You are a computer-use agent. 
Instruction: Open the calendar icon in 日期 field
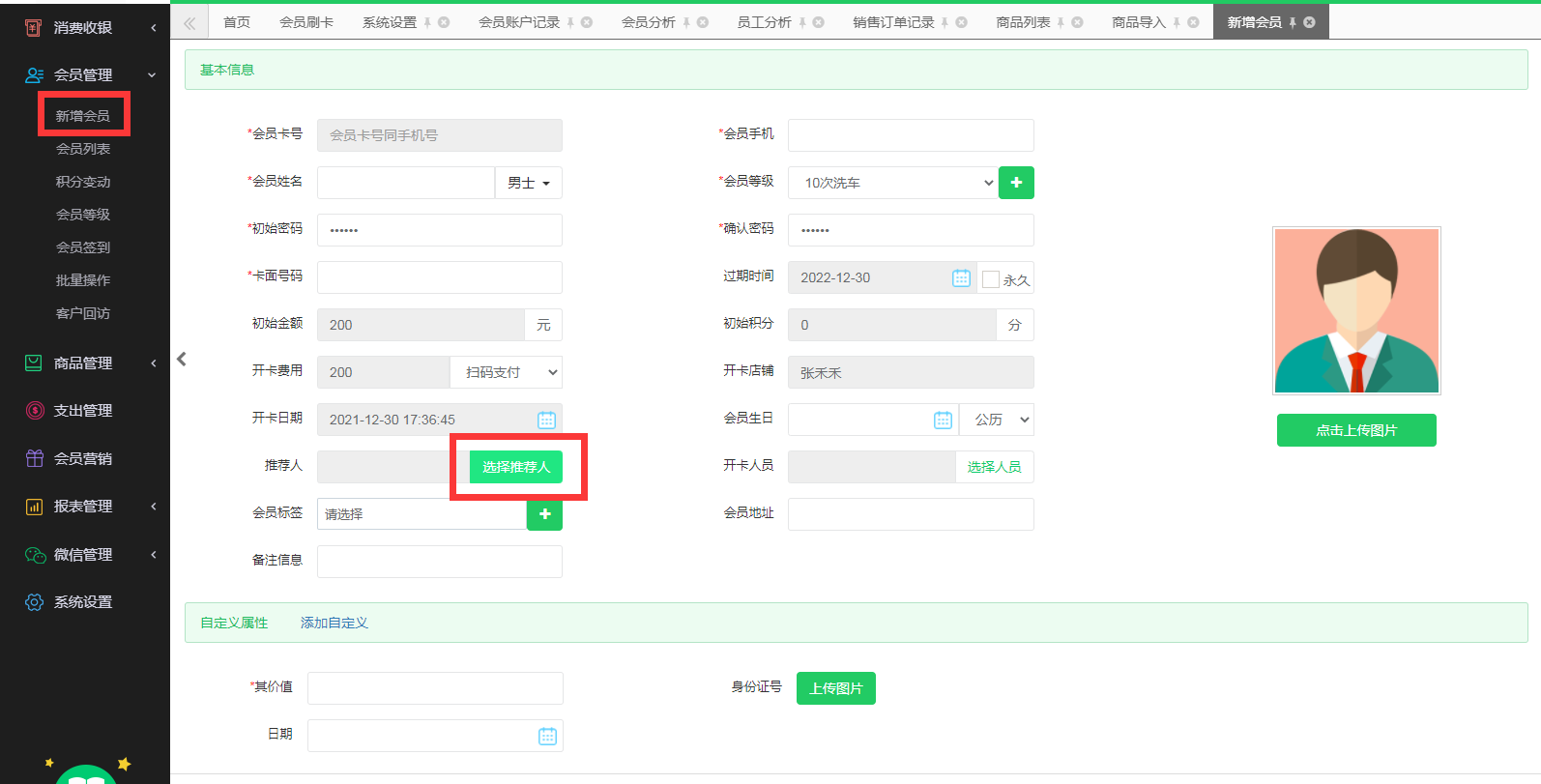pyautogui.click(x=547, y=737)
